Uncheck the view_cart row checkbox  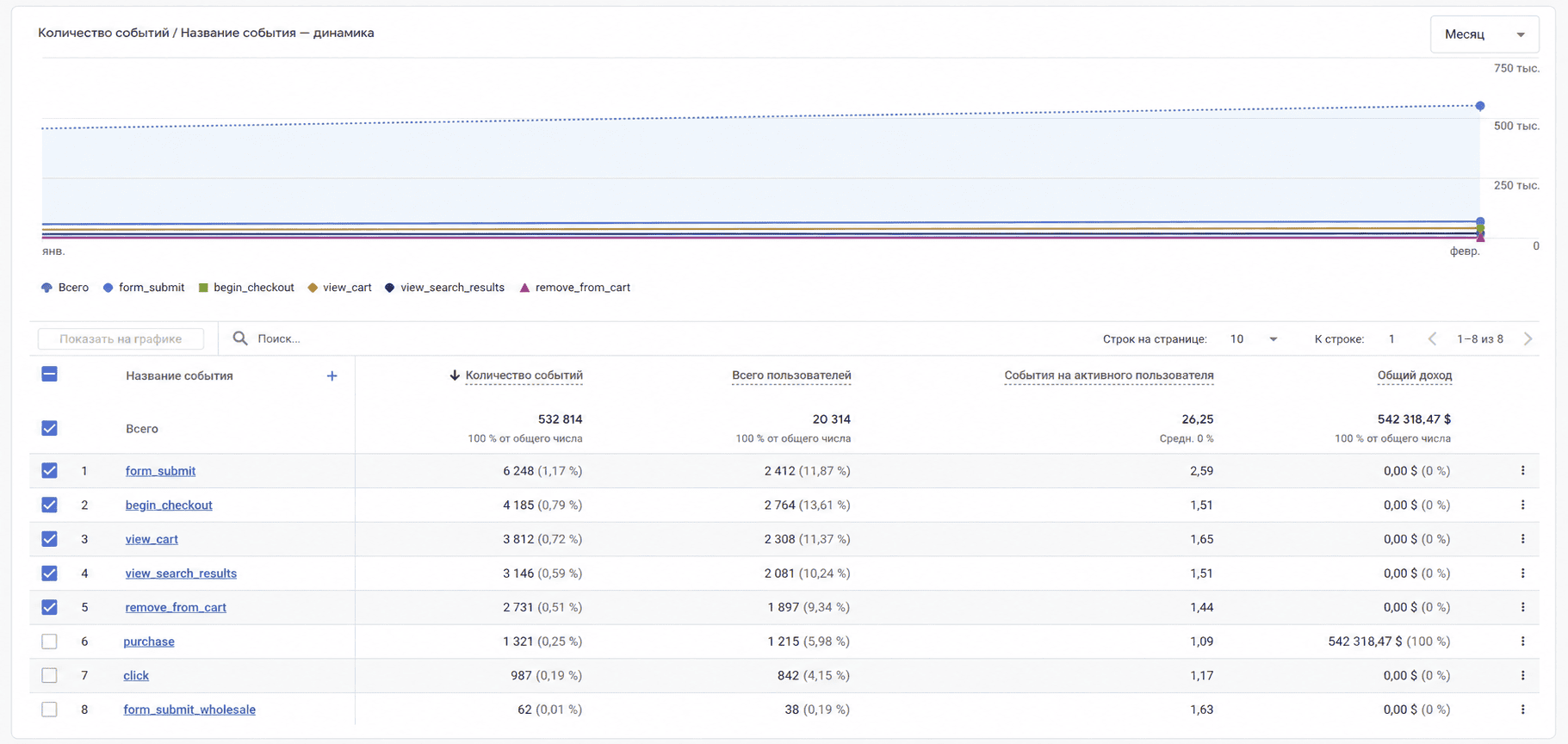click(x=49, y=539)
